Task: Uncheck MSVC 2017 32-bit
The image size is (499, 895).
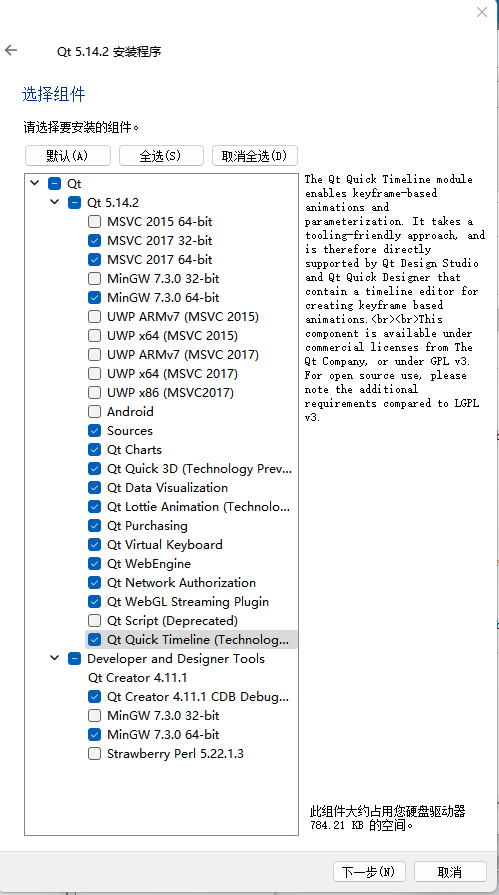Action: pos(94,240)
